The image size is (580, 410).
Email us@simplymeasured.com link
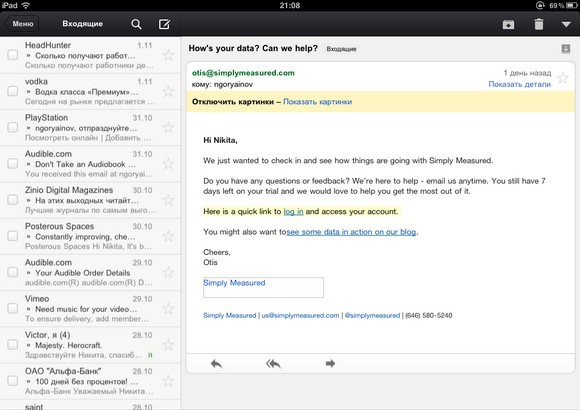(x=300, y=316)
